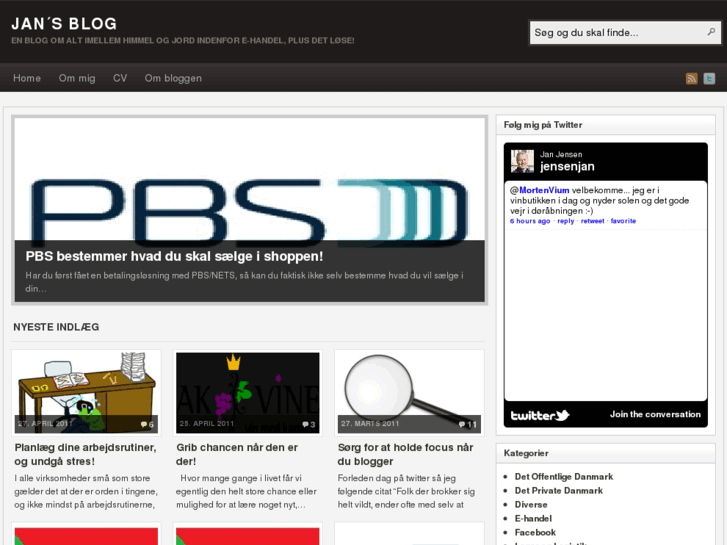The height and width of the screenshot is (545, 727).
Task: Open the Om bloggen page
Action: [173, 78]
